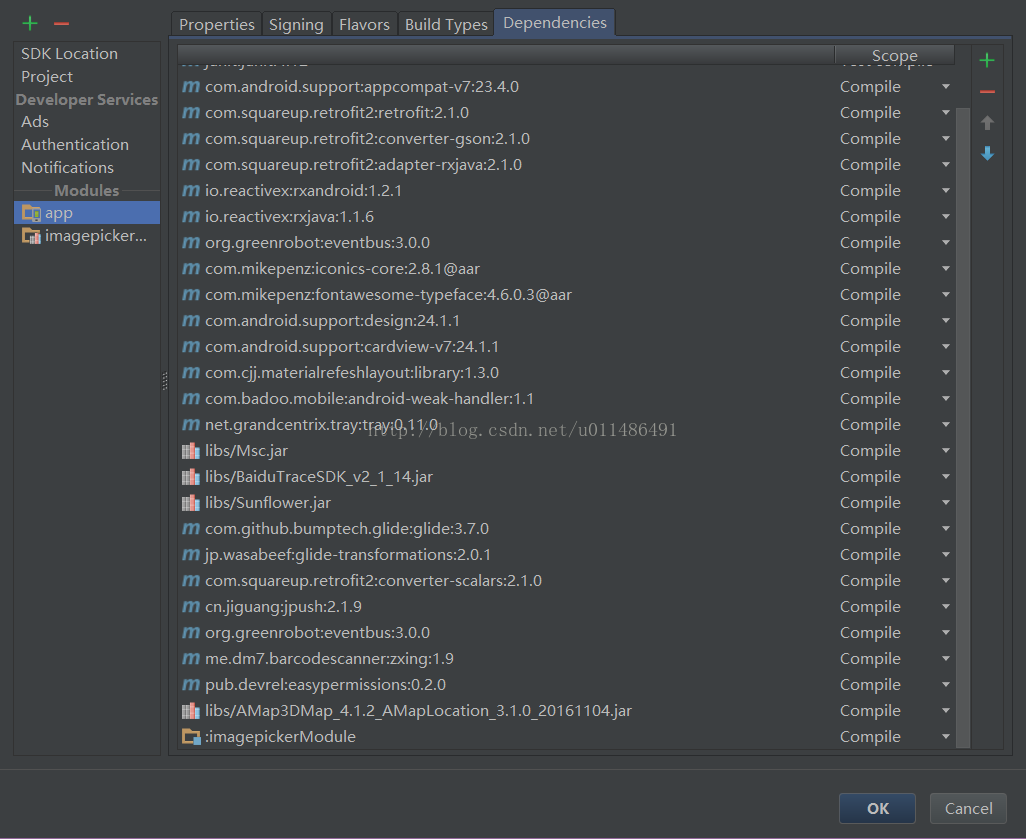
Task: Click Maven icon for rxjava:1.1.6
Action: (190, 217)
